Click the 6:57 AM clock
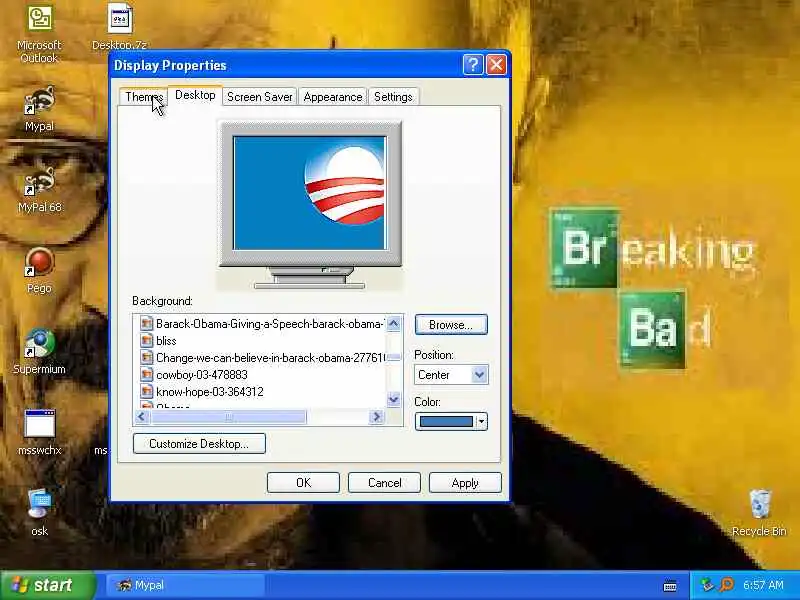800x600 pixels. coord(763,585)
